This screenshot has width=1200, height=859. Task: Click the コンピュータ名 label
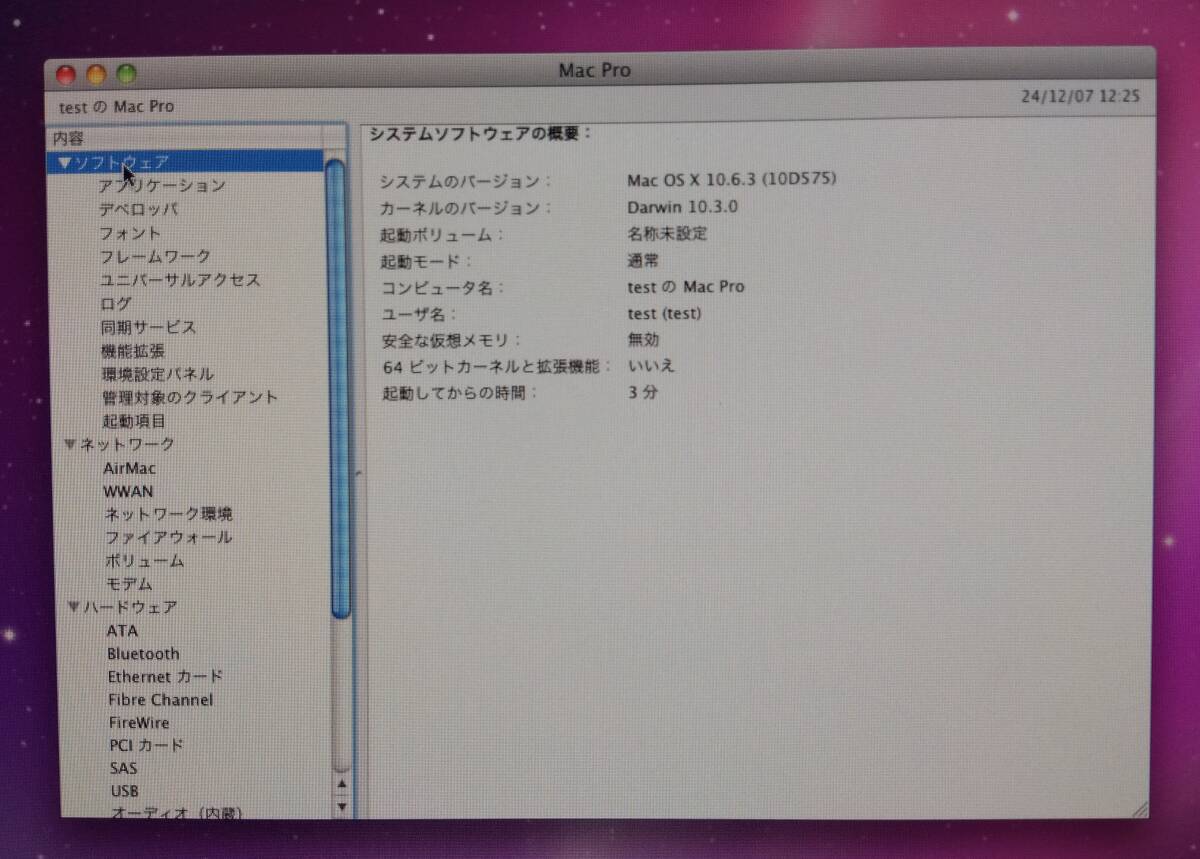443,288
